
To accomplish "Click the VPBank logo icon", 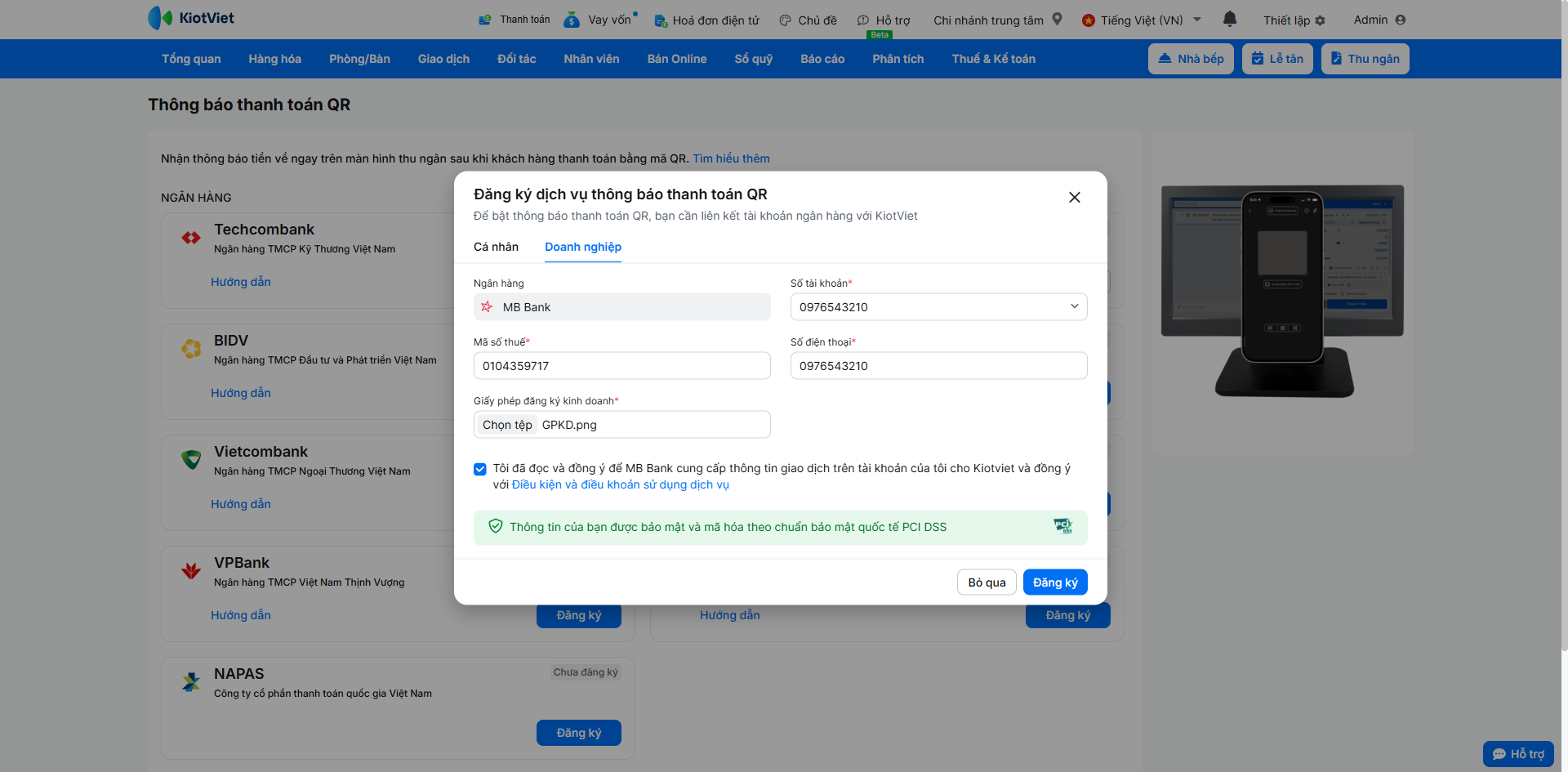I will (x=191, y=571).
